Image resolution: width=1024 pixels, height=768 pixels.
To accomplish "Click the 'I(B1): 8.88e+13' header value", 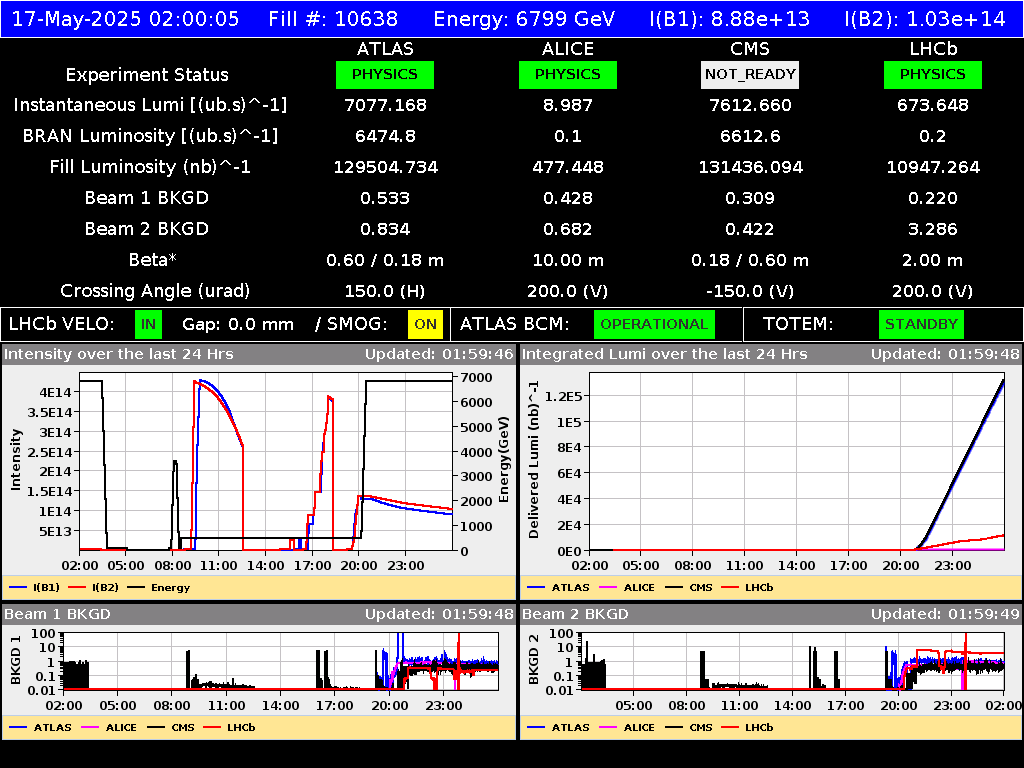I will tap(729, 19).
